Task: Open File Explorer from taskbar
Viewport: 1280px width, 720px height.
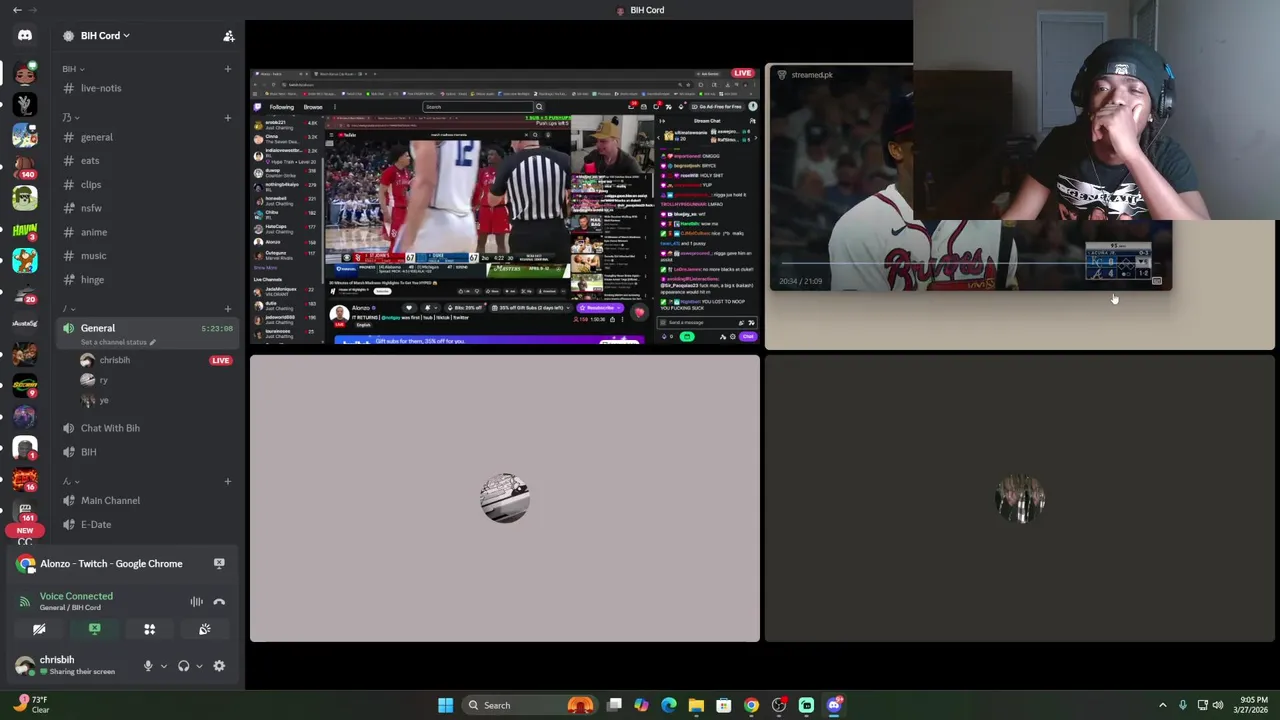Action: [696, 705]
